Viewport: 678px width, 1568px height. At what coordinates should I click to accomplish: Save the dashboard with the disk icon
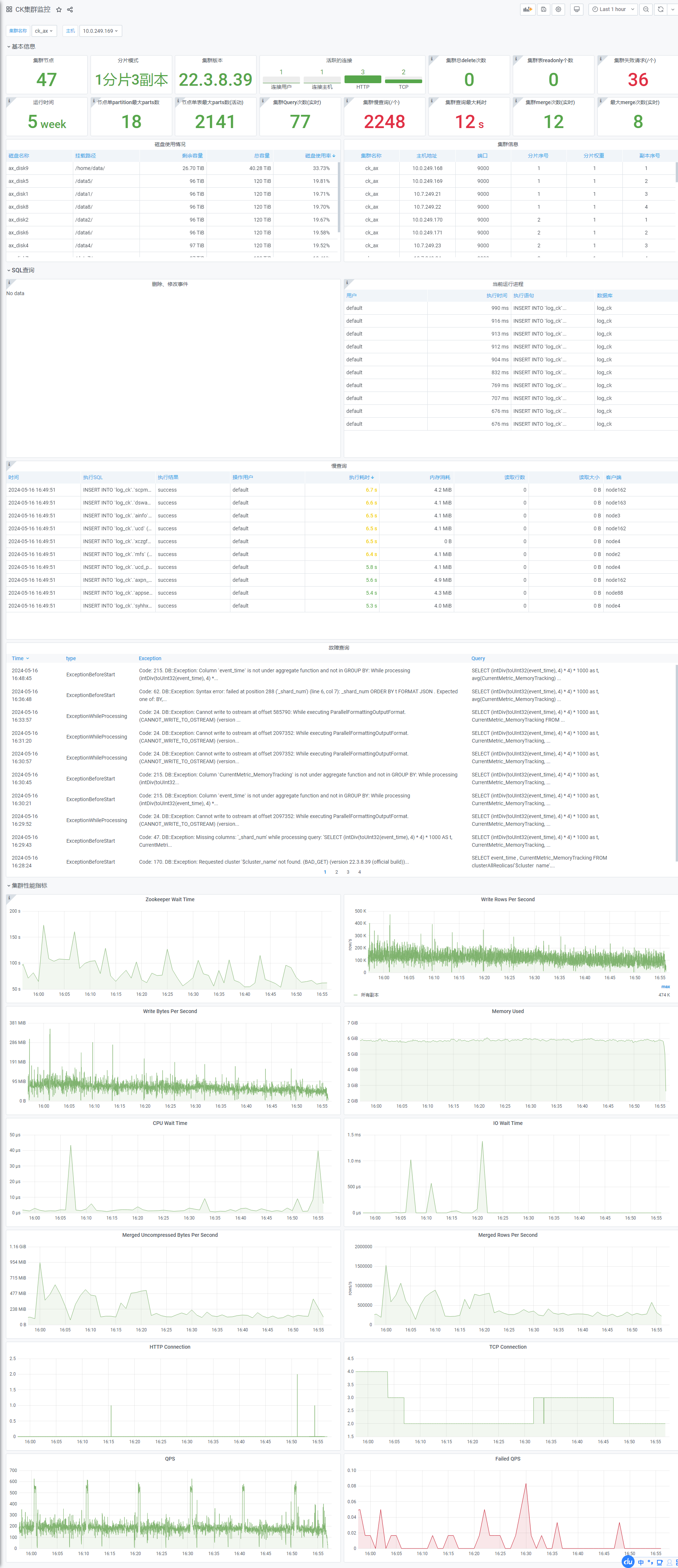544,9
